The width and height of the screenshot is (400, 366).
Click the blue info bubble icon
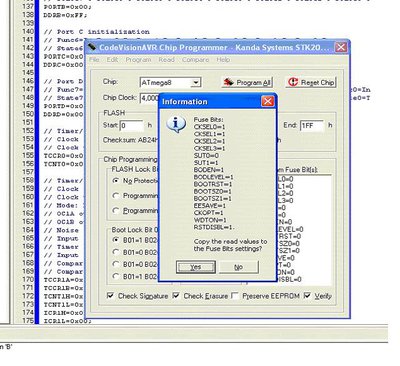click(x=176, y=125)
